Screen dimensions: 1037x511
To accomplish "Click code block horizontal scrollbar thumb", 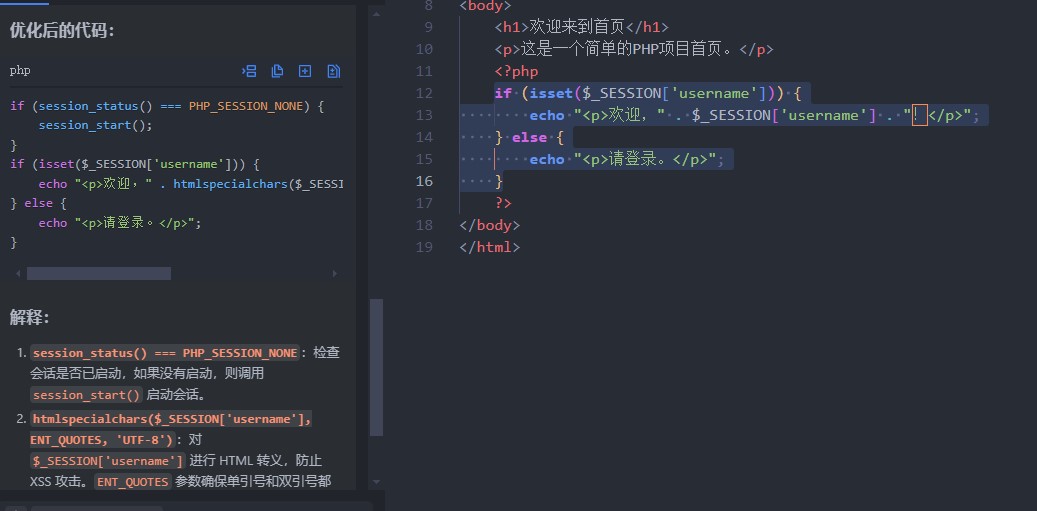I will 99,274.
